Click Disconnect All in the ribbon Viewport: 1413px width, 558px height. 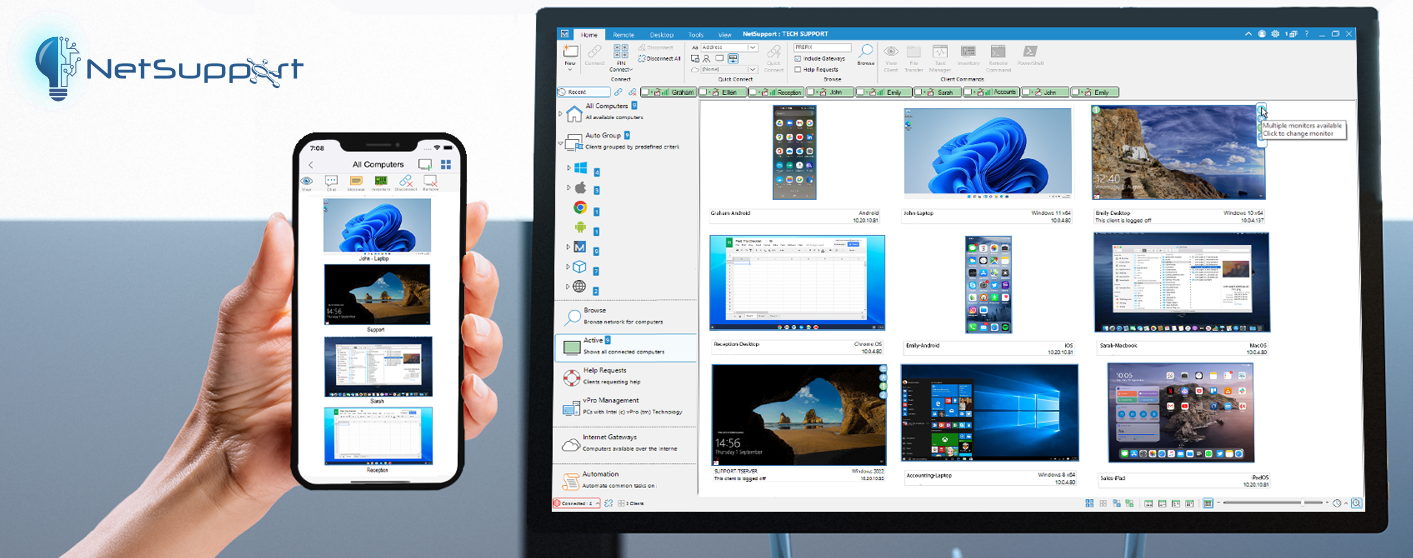[x=658, y=58]
